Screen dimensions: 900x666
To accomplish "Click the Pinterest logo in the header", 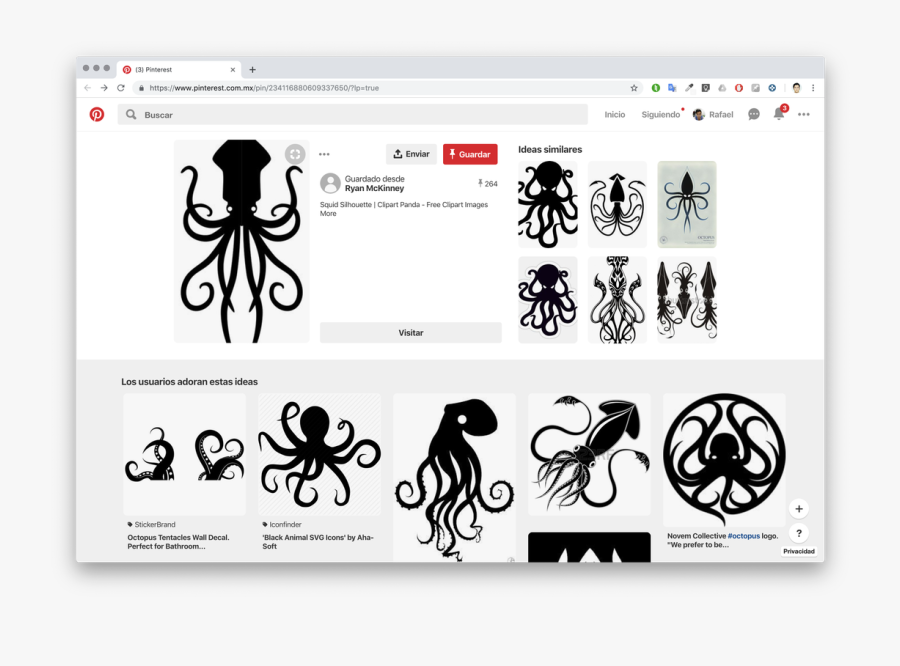I will (97, 114).
